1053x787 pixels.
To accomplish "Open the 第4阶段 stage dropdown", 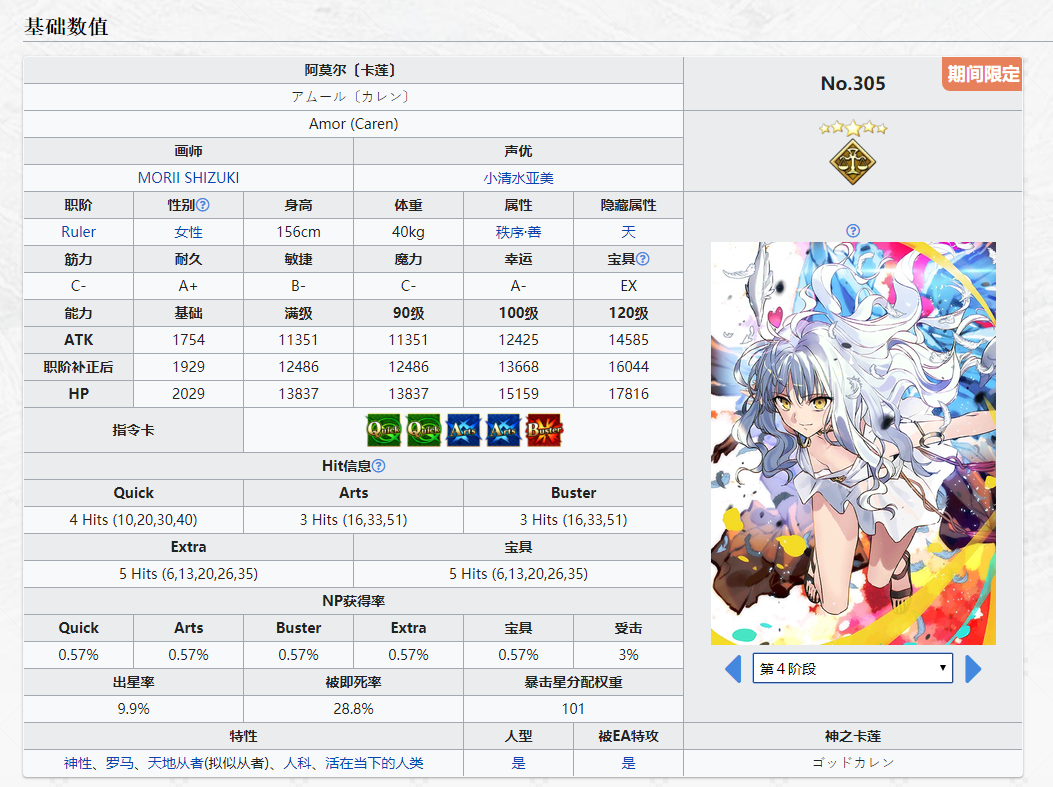I will pos(852,669).
